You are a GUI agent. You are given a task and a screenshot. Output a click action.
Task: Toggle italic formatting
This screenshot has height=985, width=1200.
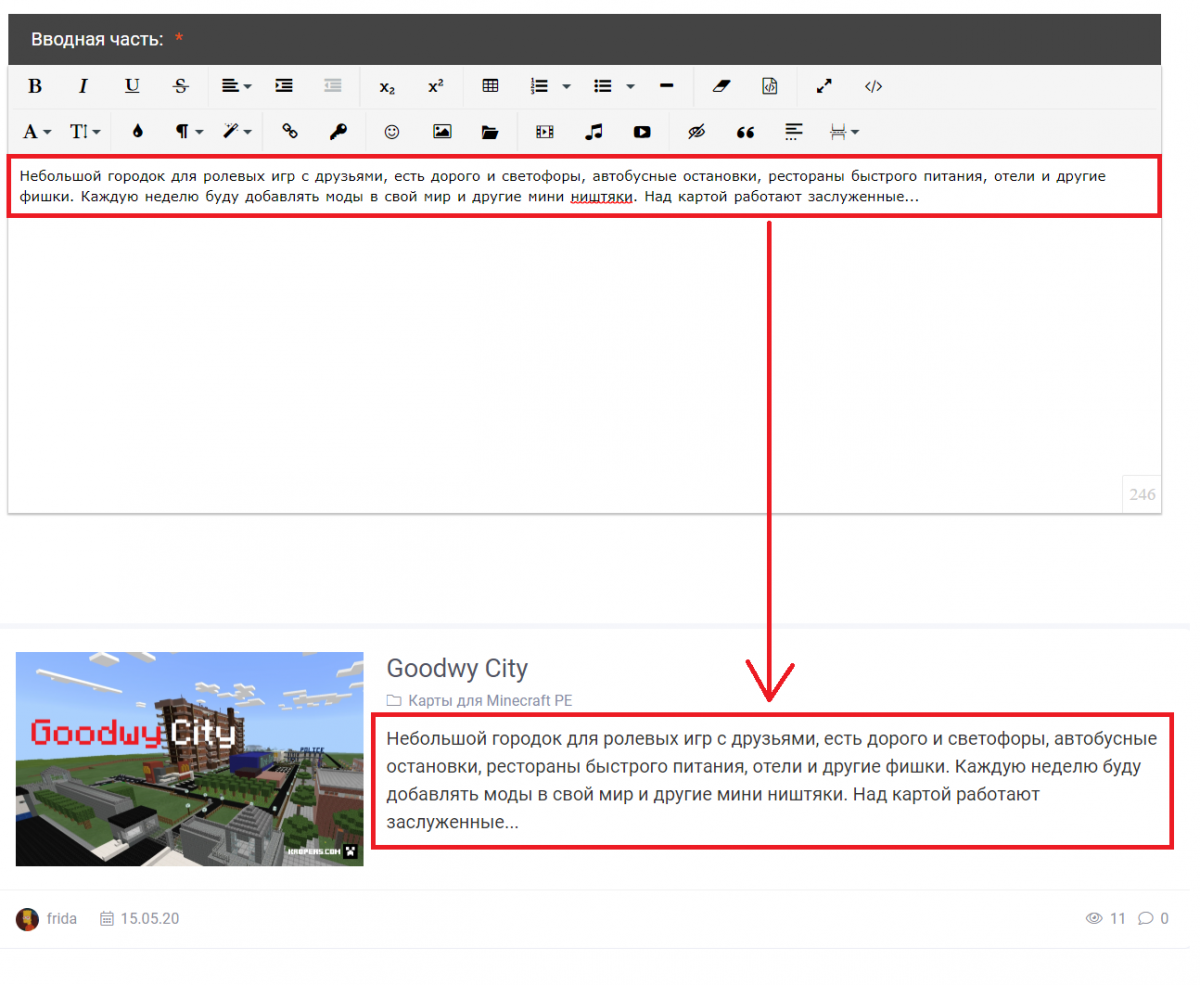(83, 86)
